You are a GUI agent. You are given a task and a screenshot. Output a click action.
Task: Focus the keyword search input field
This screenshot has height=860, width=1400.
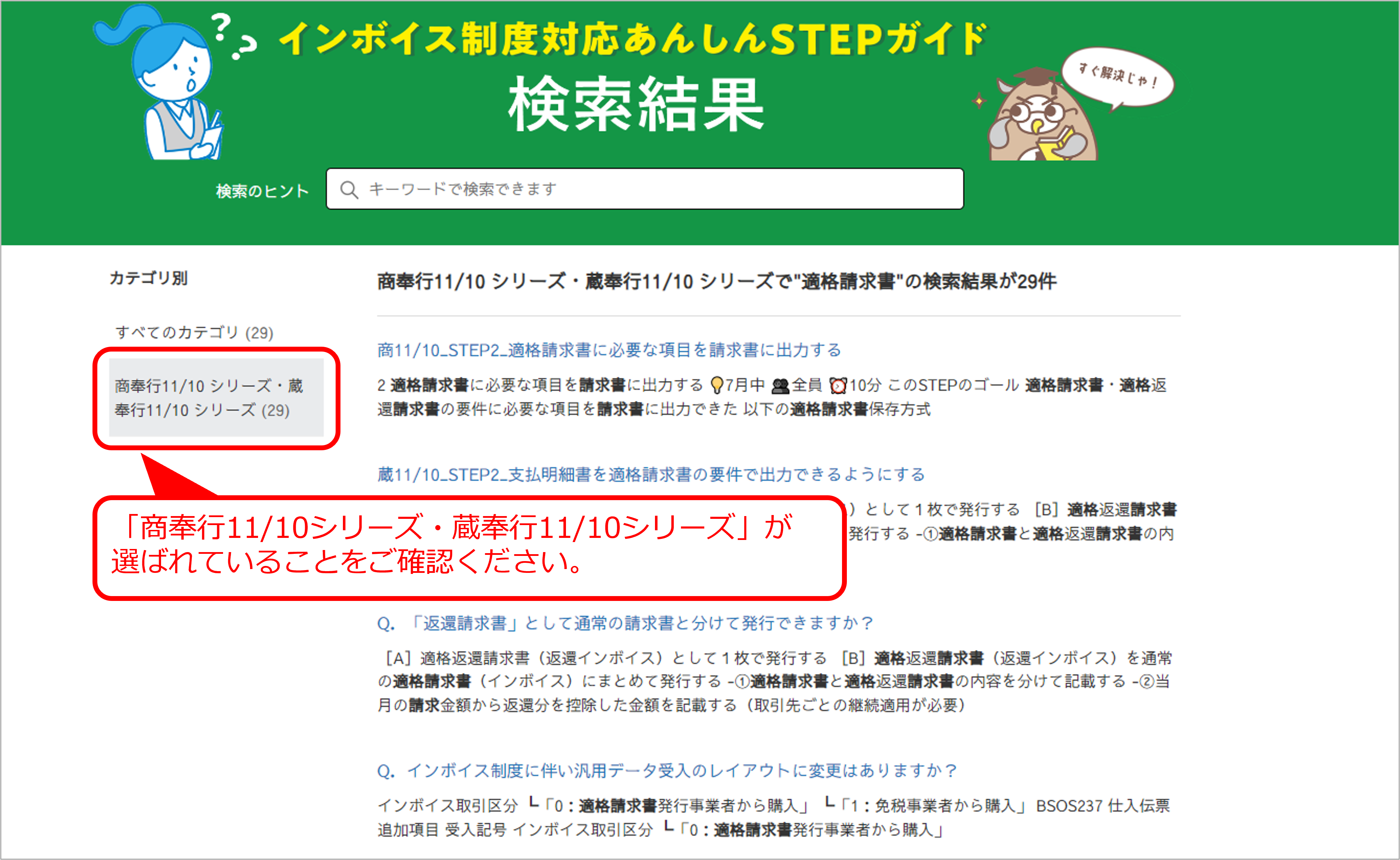[x=644, y=189]
